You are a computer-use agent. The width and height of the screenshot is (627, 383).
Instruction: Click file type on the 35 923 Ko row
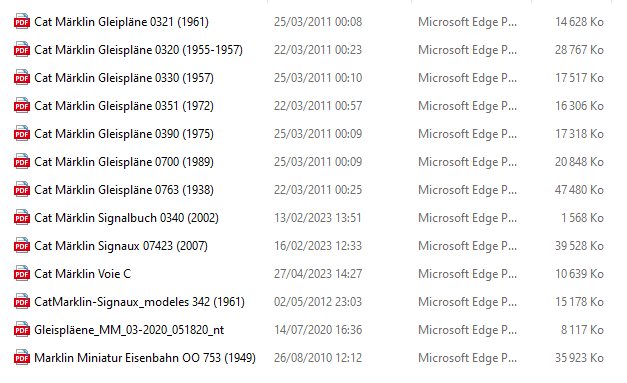click(467, 357)
